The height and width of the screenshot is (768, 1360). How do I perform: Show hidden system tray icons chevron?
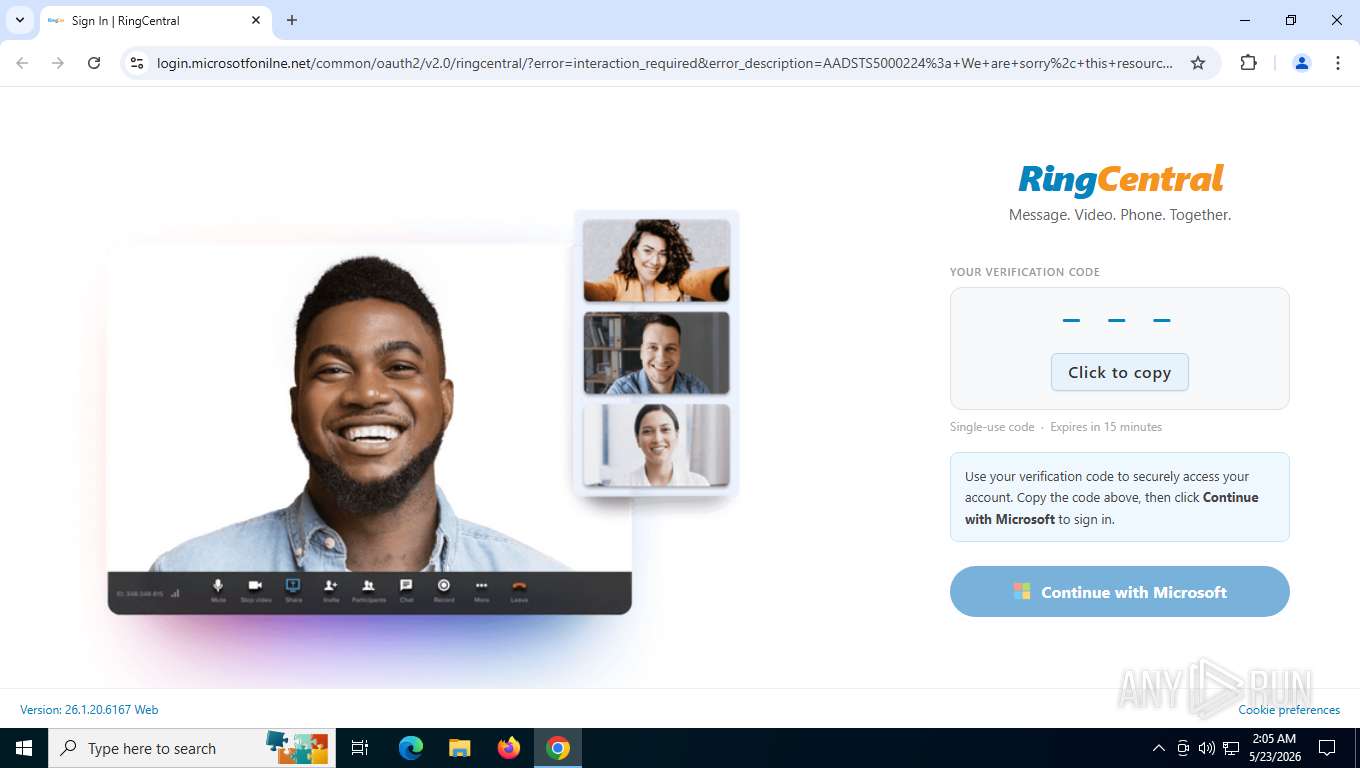click(x=1159, y=748)
